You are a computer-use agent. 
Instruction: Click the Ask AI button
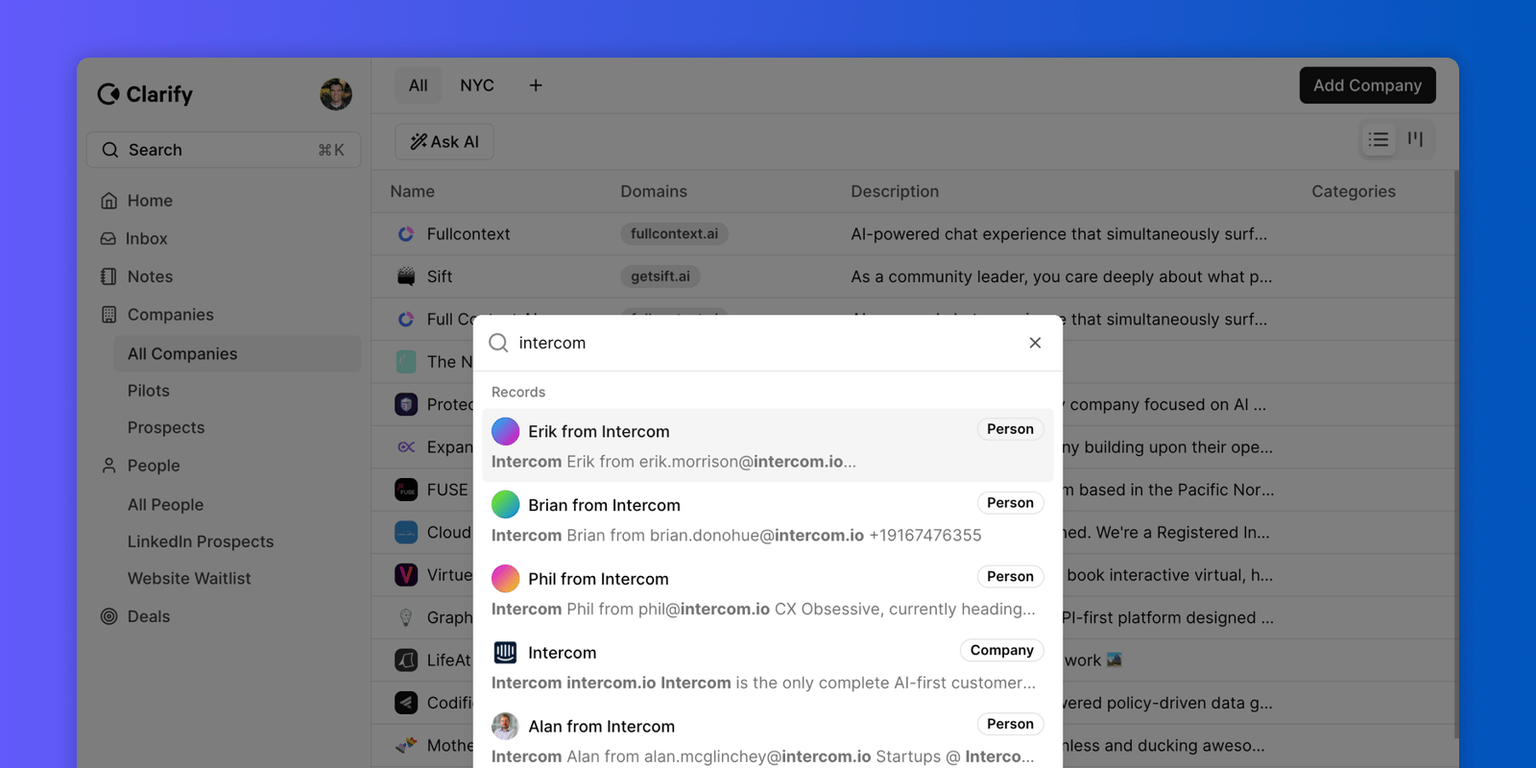(x=444, y=142)
